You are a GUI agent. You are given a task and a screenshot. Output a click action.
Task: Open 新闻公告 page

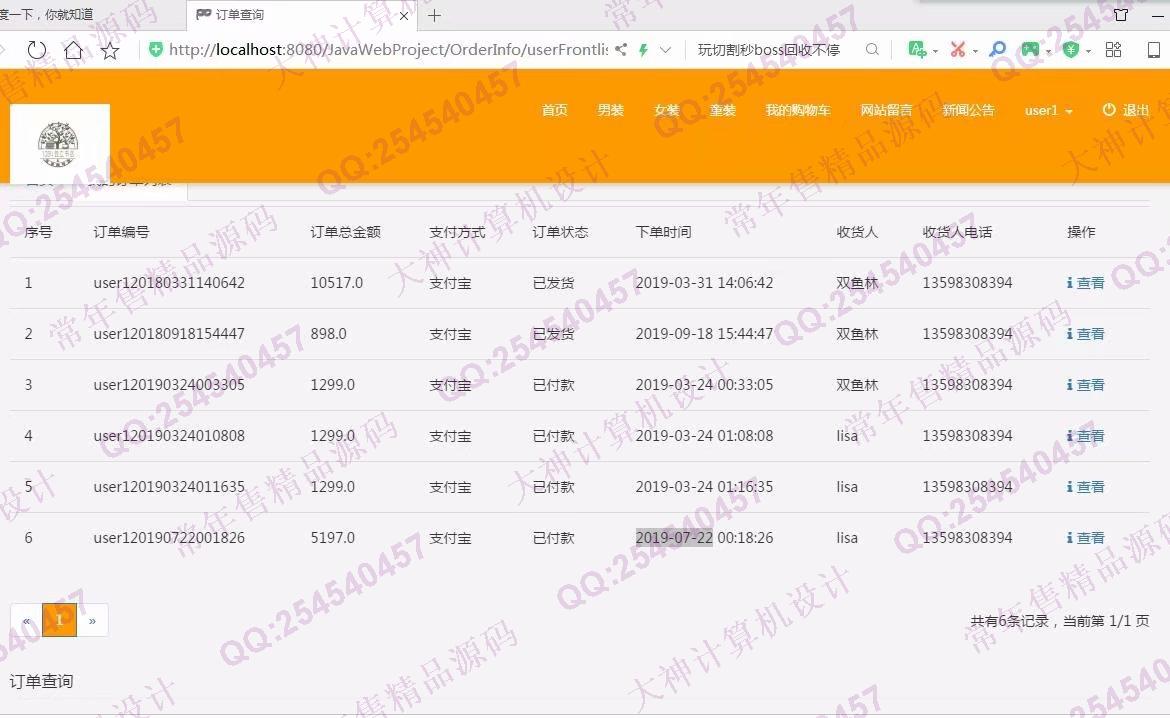968,110
